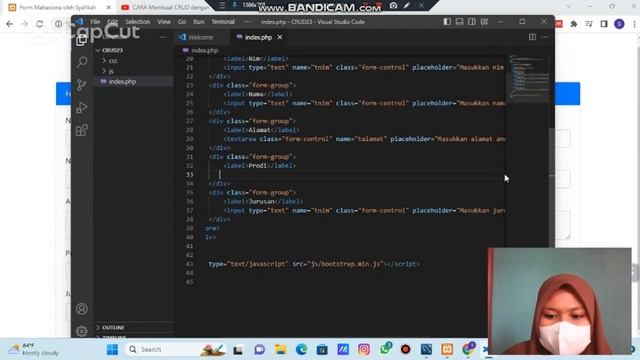This screenshot has width=640, height=360.
Task: Open Instagram from the taskbar
Action: pyautogui.click(x=364, y=349)
